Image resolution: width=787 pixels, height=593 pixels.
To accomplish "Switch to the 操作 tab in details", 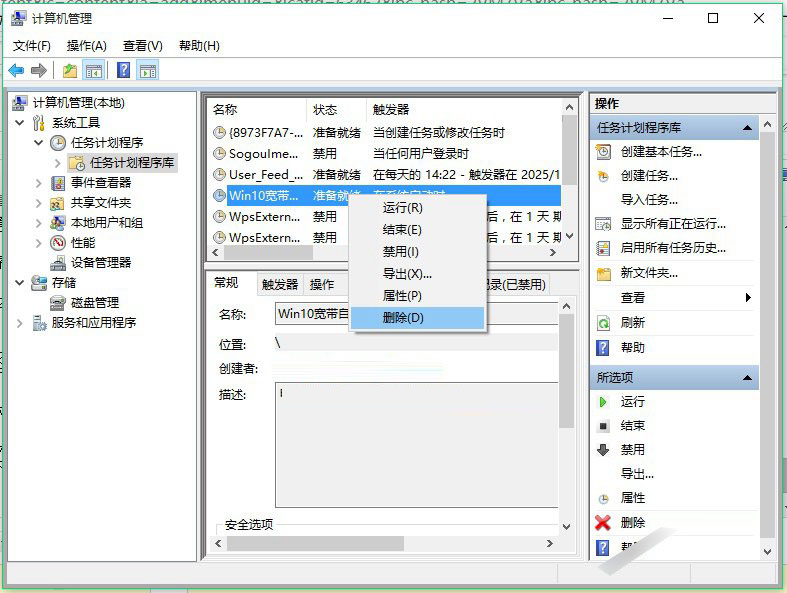I will (322, 284).
